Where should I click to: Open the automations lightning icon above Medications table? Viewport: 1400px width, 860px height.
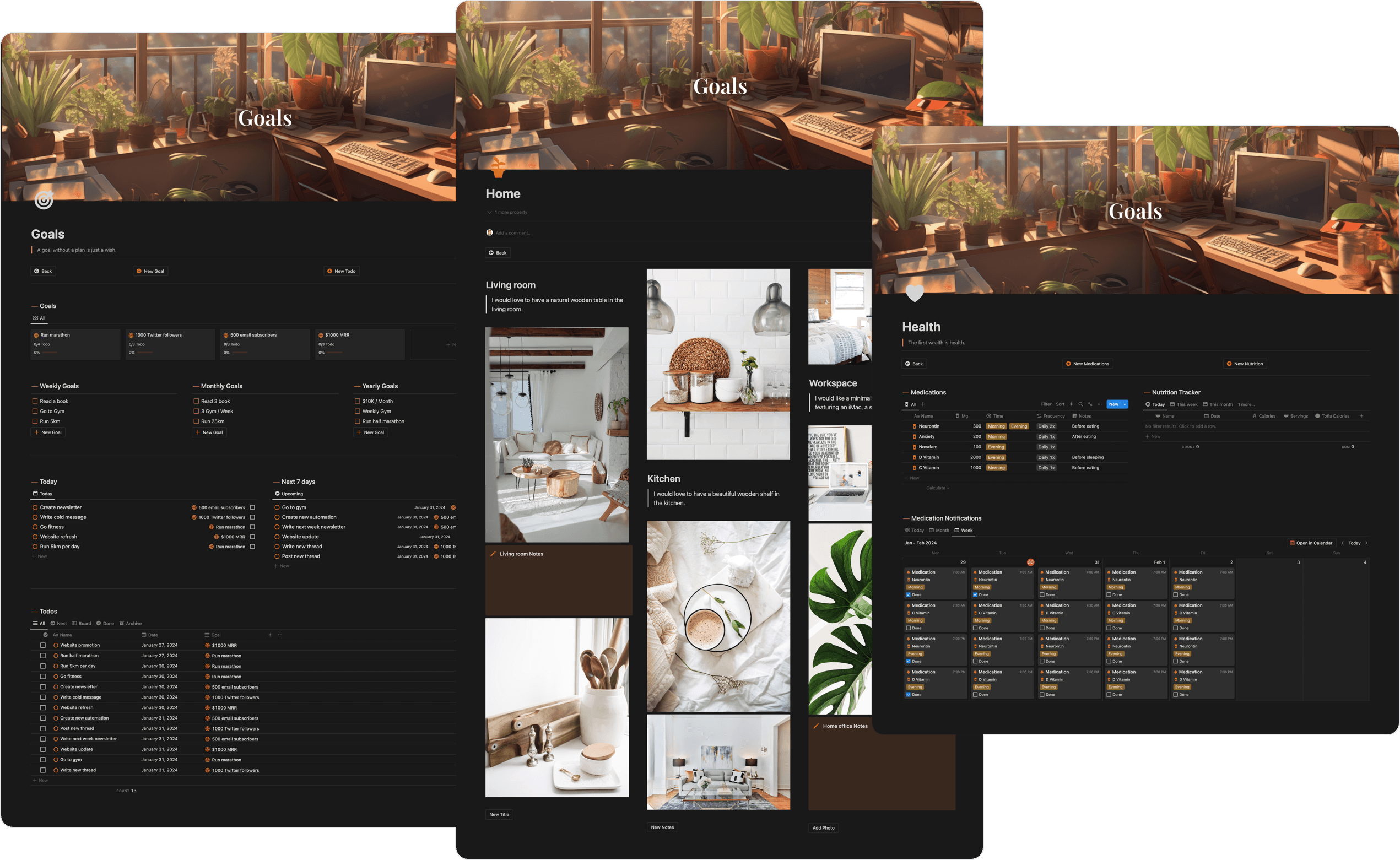point(1071,404)
